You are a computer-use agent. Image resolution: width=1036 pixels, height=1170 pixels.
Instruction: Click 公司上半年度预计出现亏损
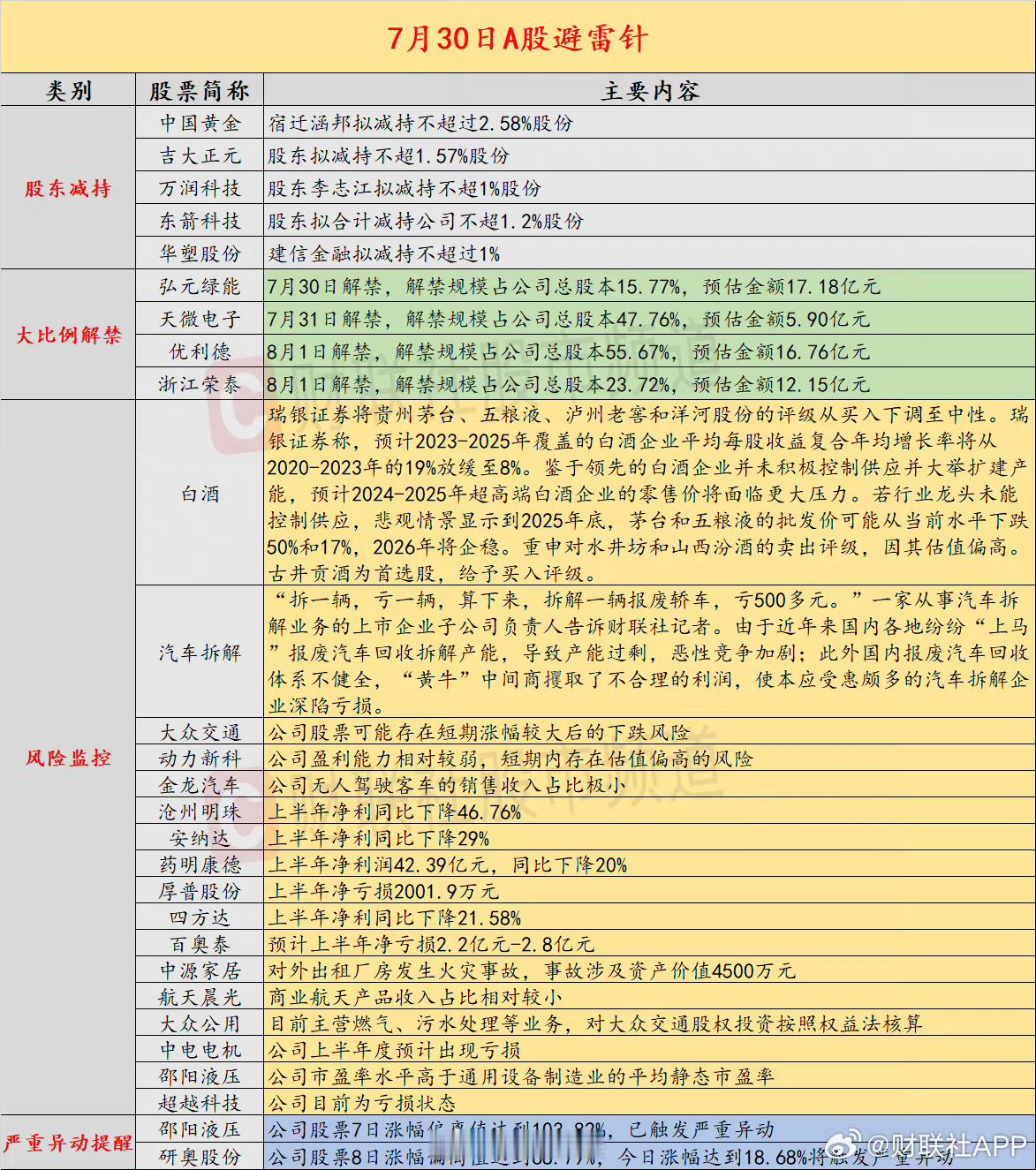pyautogui.click(x=394, y=1050)
